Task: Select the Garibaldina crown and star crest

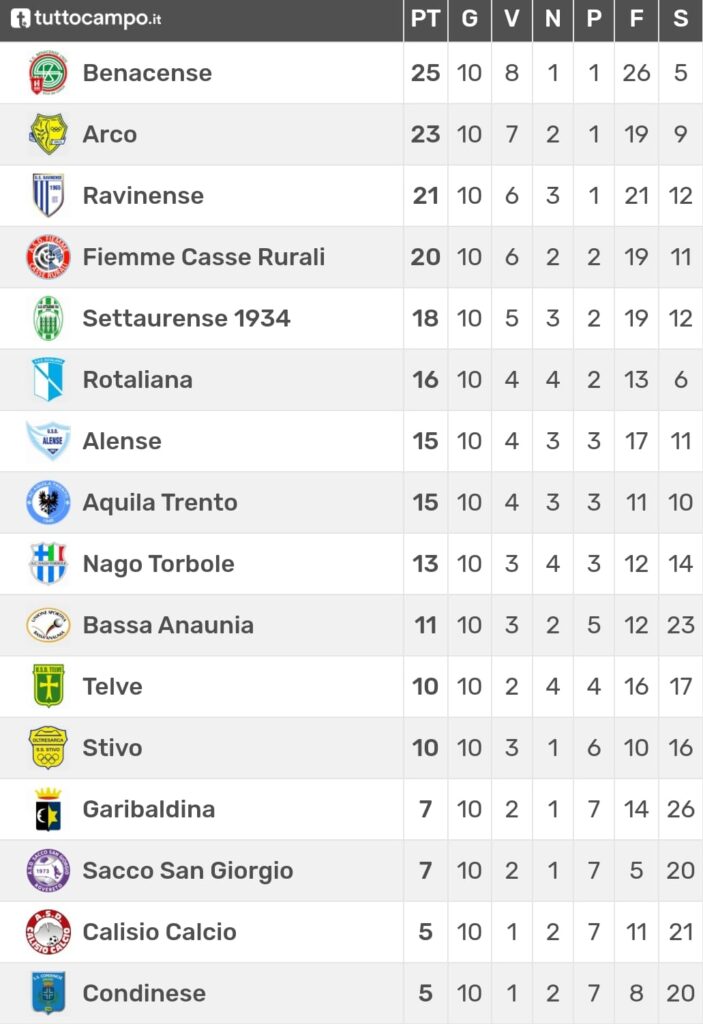Action: coord(48,809)
